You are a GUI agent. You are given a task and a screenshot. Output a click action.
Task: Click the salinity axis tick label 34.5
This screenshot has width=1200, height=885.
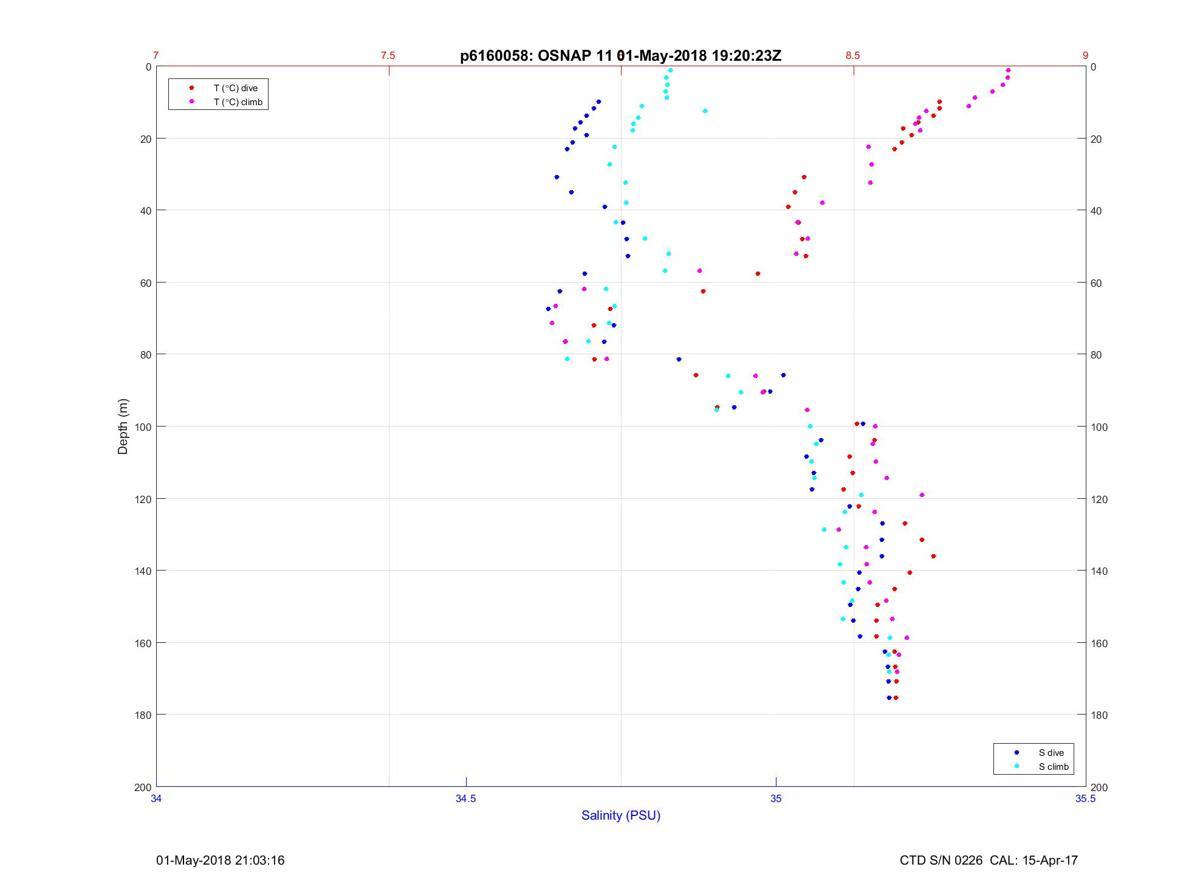point(466,798)
